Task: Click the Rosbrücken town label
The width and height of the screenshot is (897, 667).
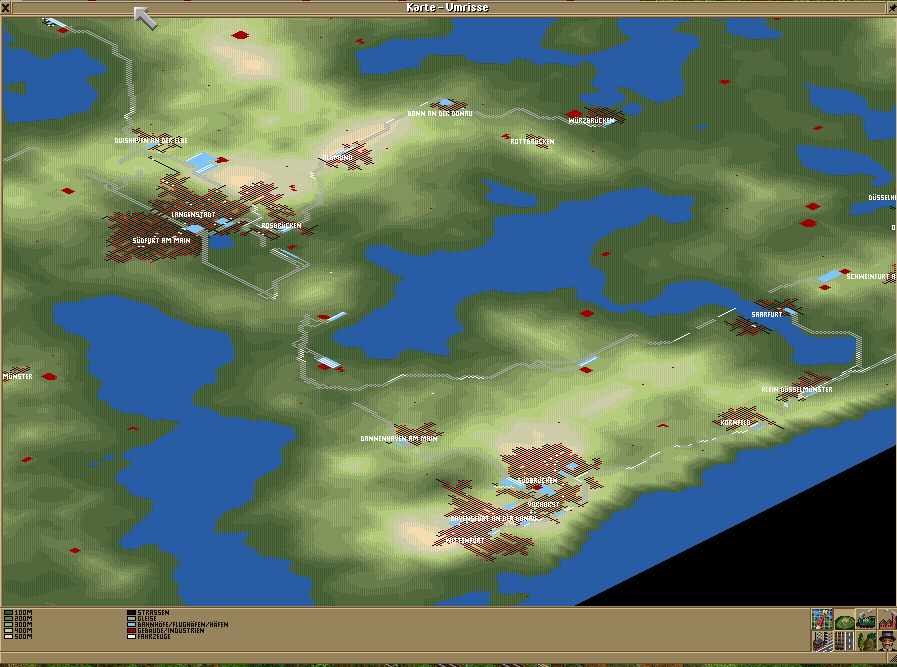Action: click(x=281, y=226)
